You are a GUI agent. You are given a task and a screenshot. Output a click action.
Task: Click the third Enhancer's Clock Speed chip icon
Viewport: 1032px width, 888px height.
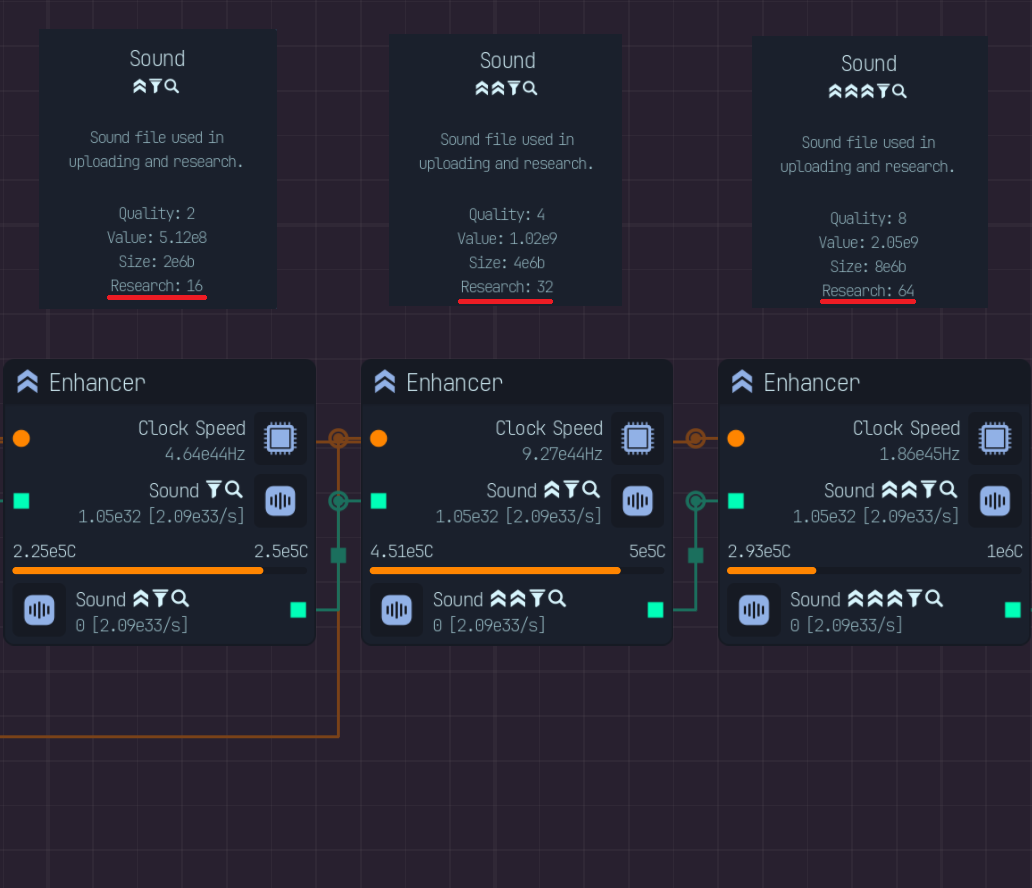995,438
